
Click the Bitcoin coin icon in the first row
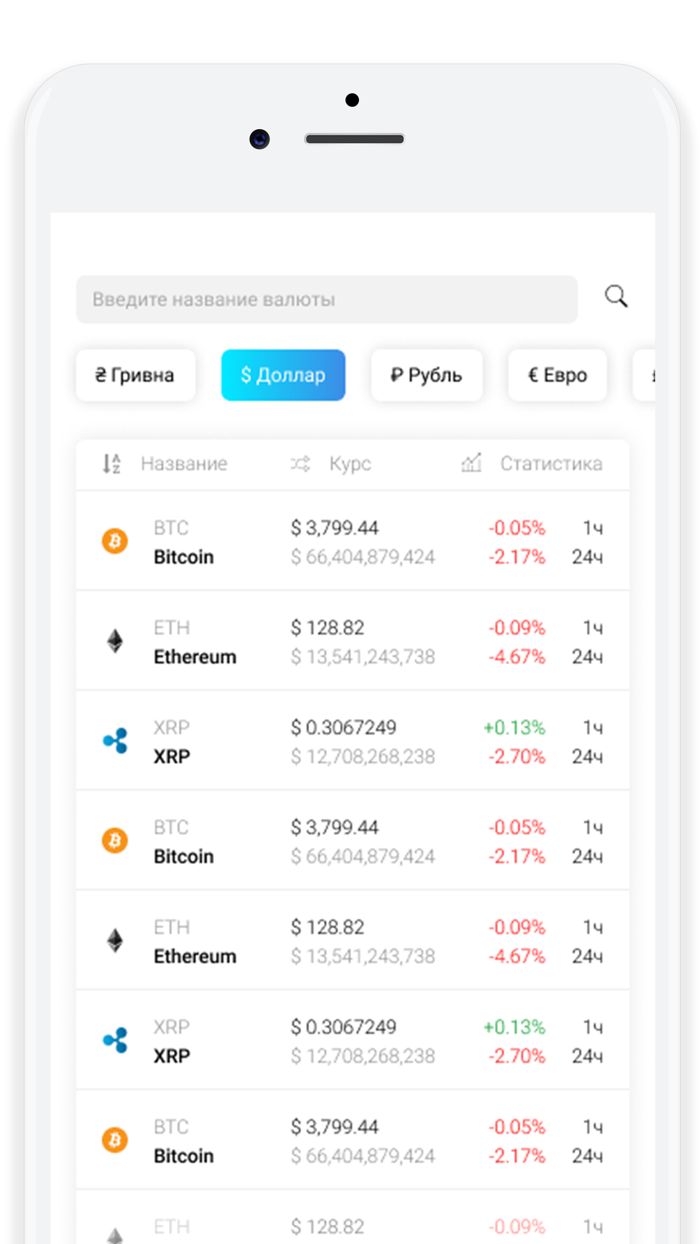tap(114, 541)
